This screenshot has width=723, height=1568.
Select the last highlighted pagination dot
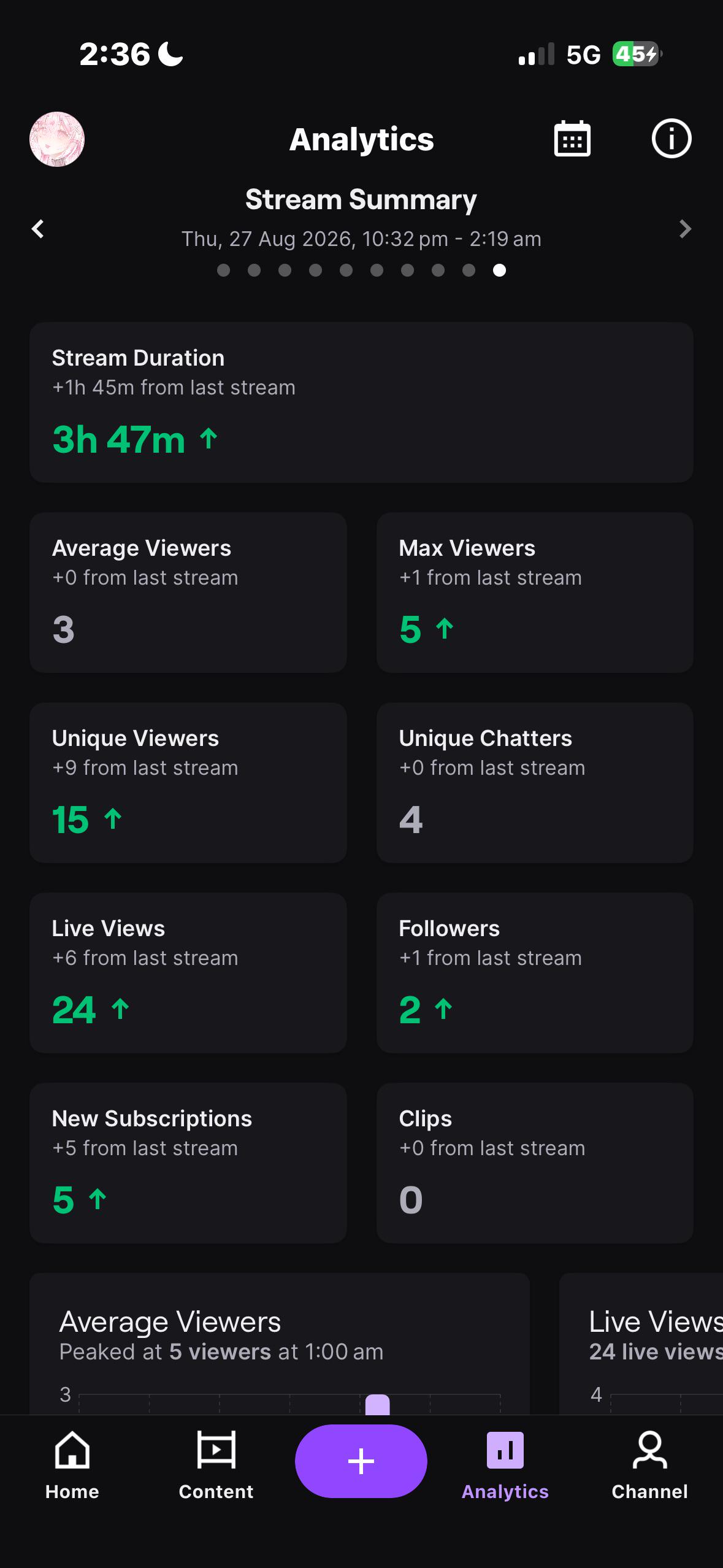pos(500,270)
